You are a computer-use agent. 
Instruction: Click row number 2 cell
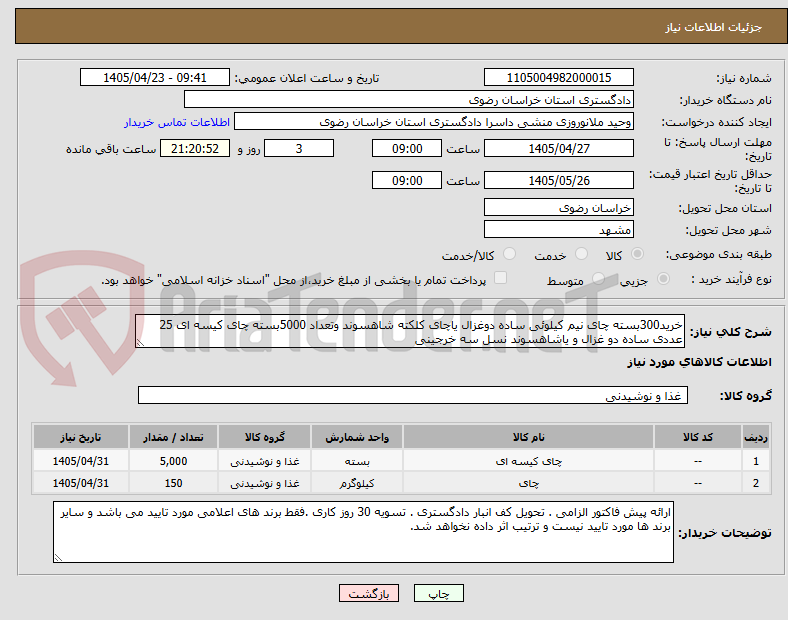pos(756,483)
